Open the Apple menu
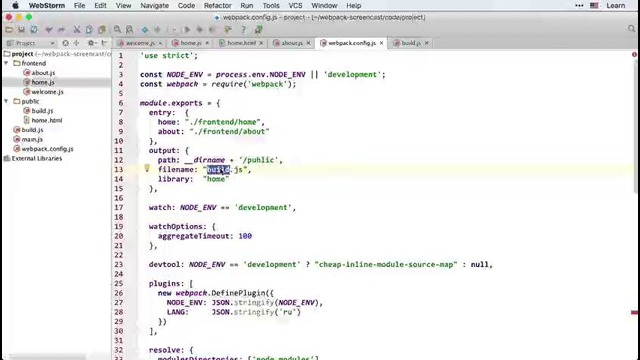 (15, 6)
